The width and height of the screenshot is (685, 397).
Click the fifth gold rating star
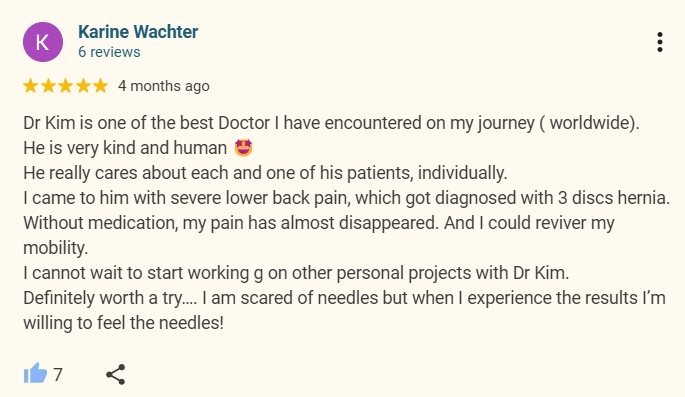tap(100, 86)
